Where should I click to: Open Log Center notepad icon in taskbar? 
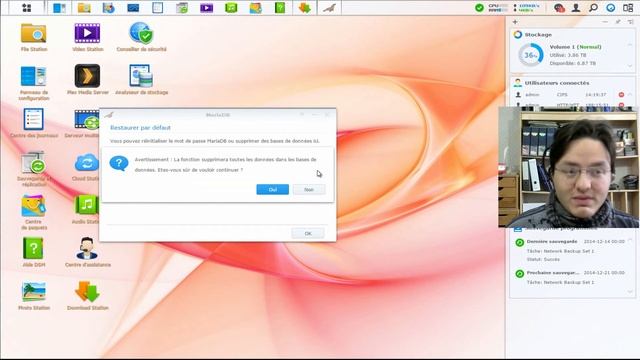pos(158,8)
